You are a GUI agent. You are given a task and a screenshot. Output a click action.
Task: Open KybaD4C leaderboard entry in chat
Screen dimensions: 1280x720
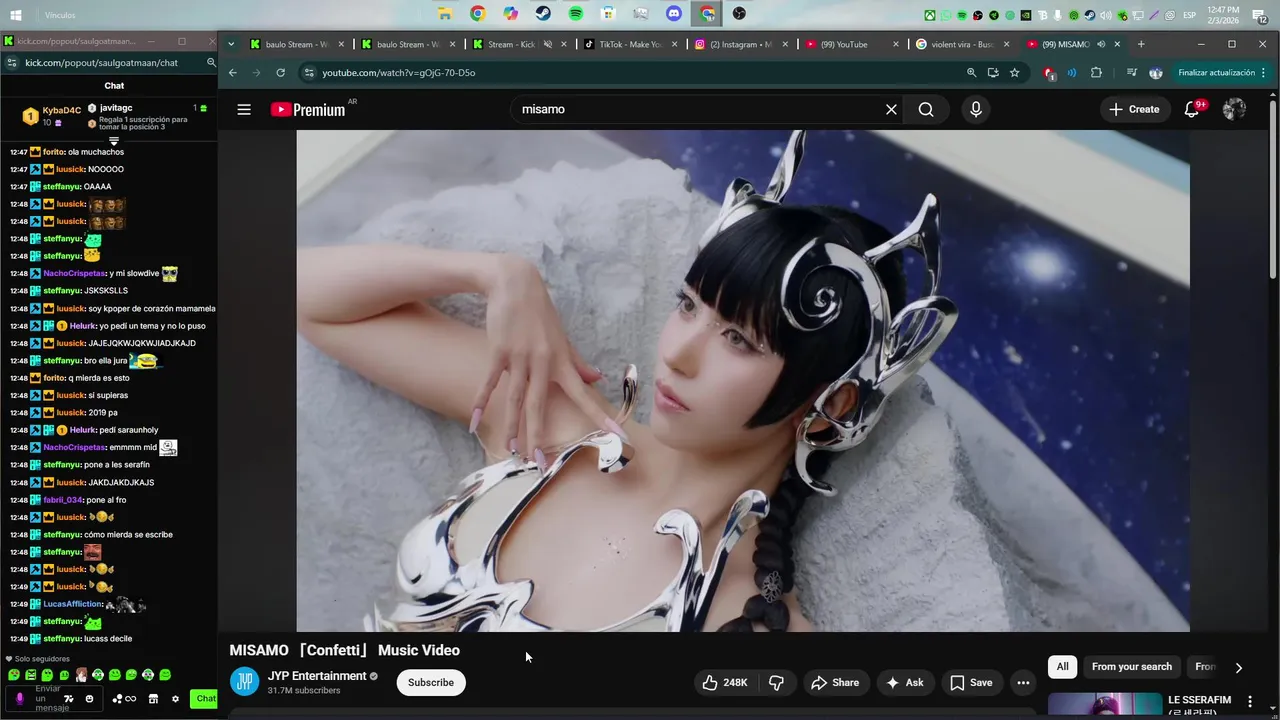(50, 116)
